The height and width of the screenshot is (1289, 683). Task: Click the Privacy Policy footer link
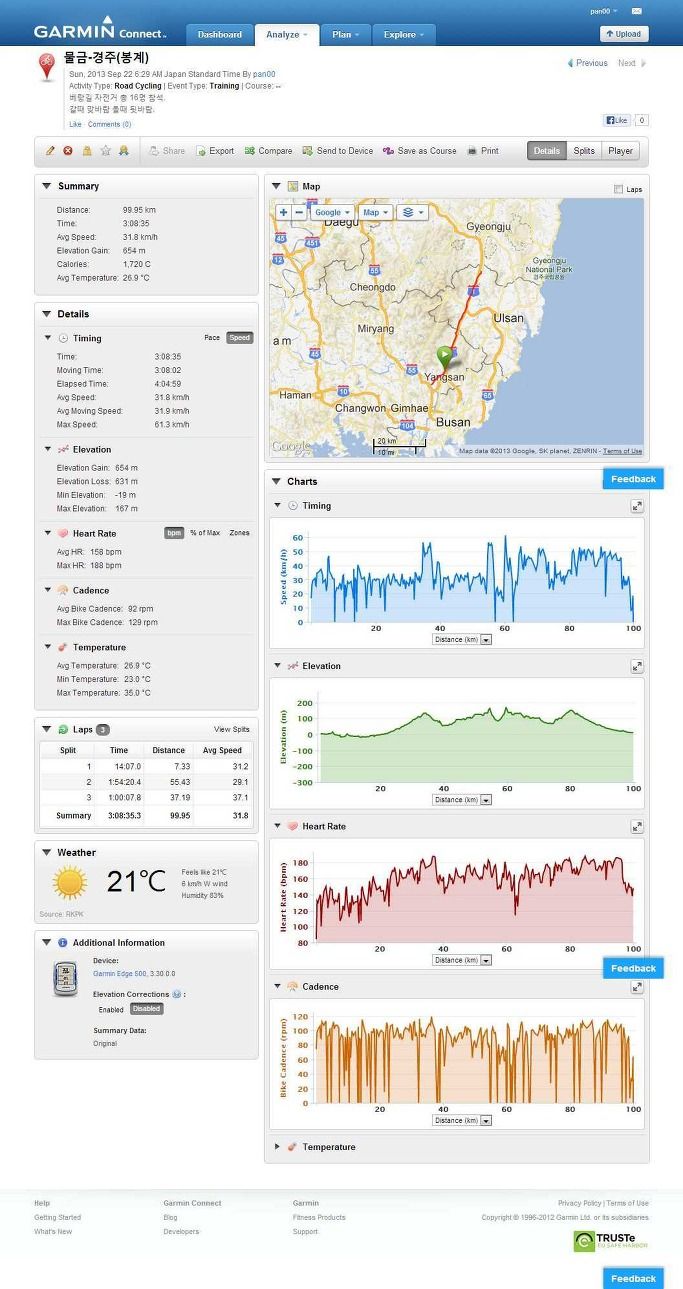coord(580,1203)
